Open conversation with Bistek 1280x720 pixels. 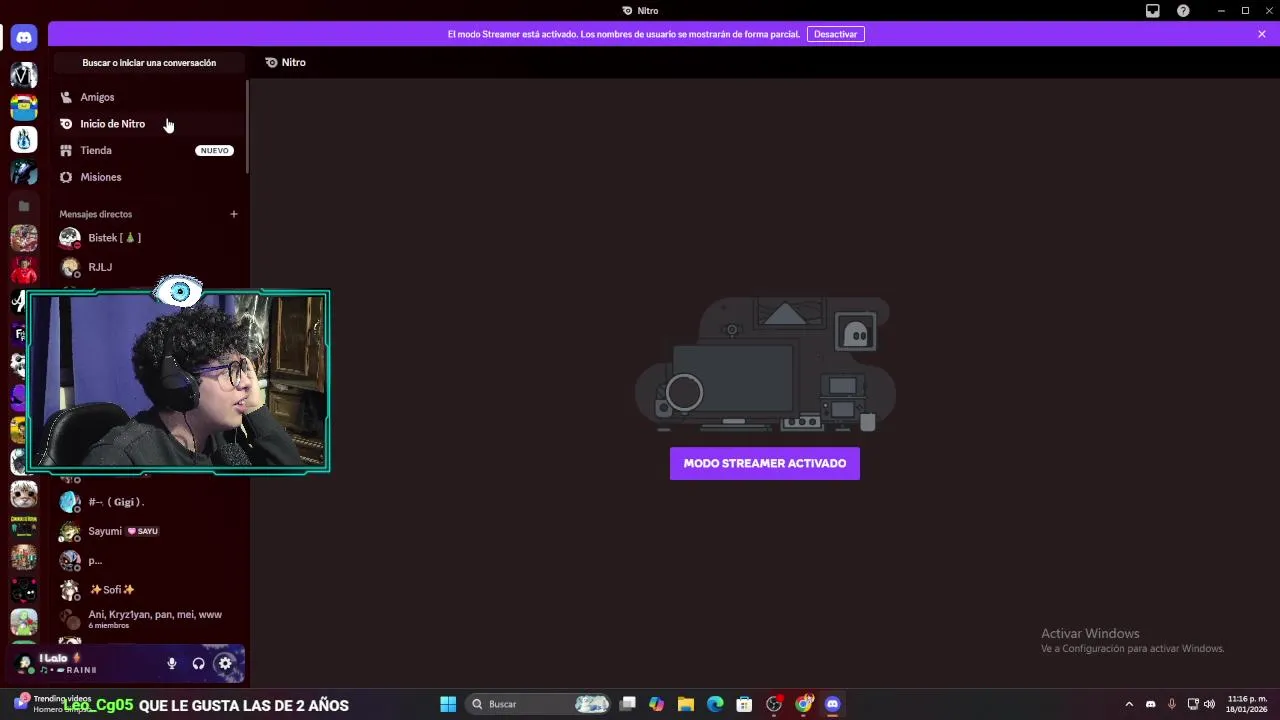tap(150, 238)
